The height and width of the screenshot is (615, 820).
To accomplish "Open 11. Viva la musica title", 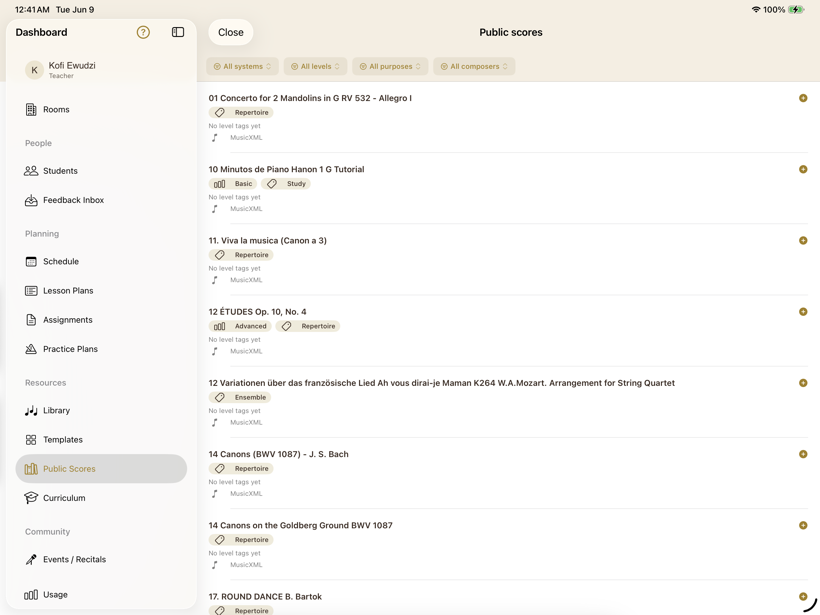I will click(268, 241).
